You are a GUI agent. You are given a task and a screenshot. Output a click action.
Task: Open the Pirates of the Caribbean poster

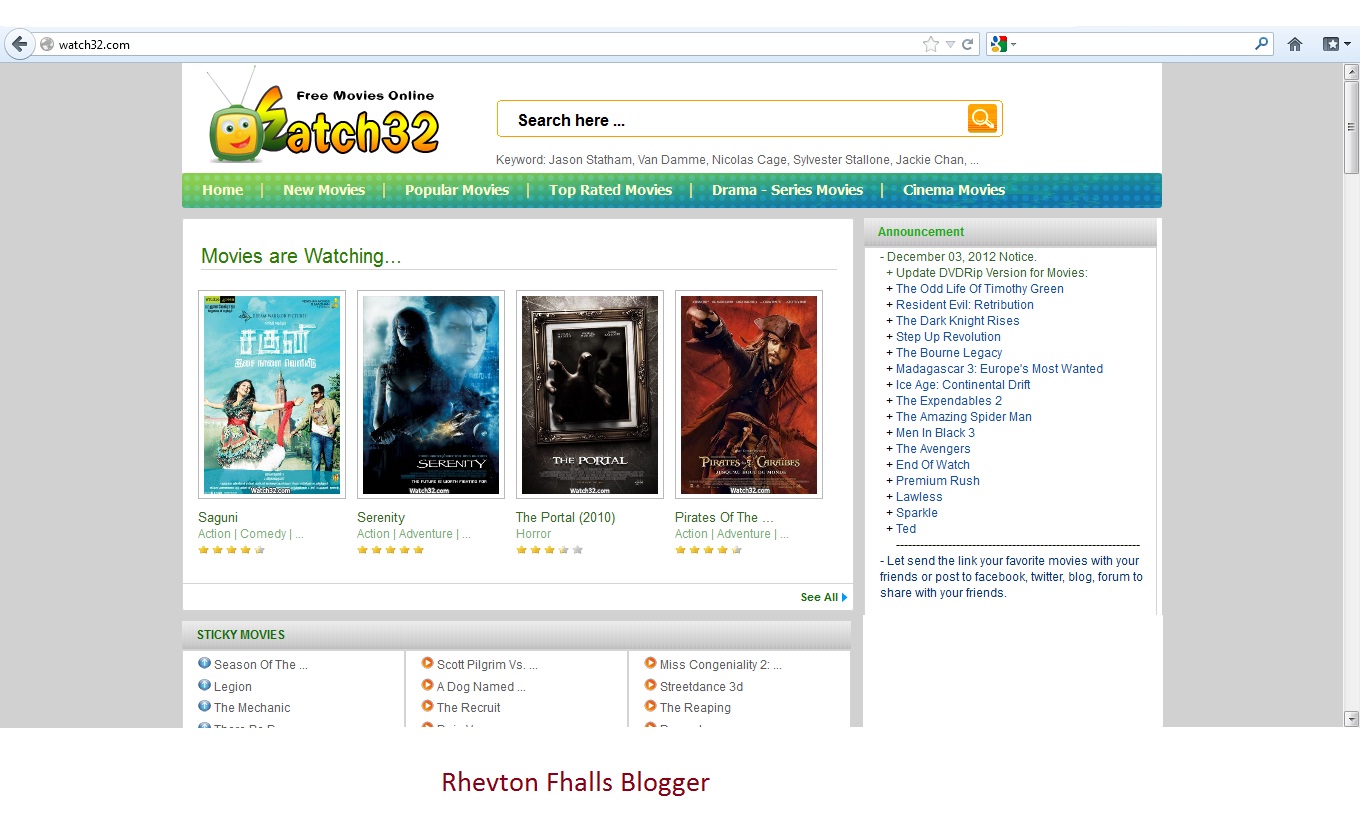click(x=749, y=395)
